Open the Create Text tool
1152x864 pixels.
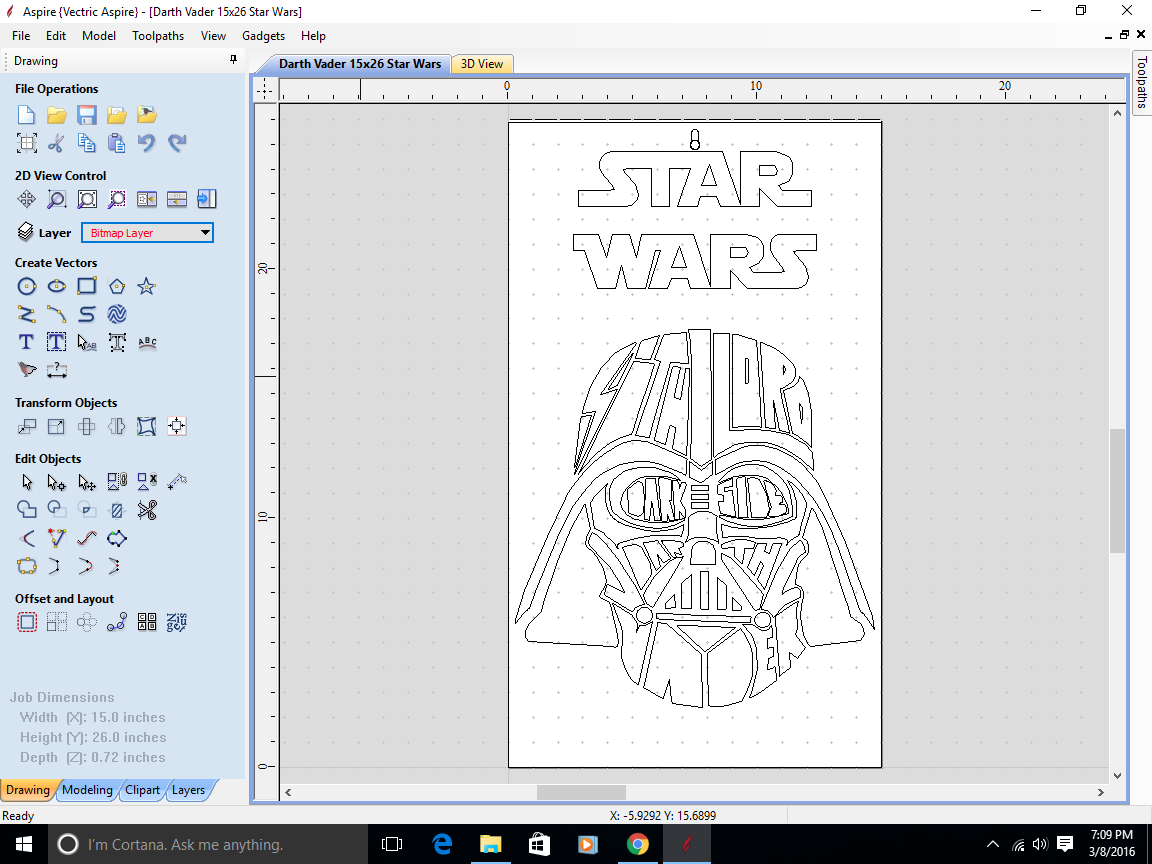(x=26, y=342)
